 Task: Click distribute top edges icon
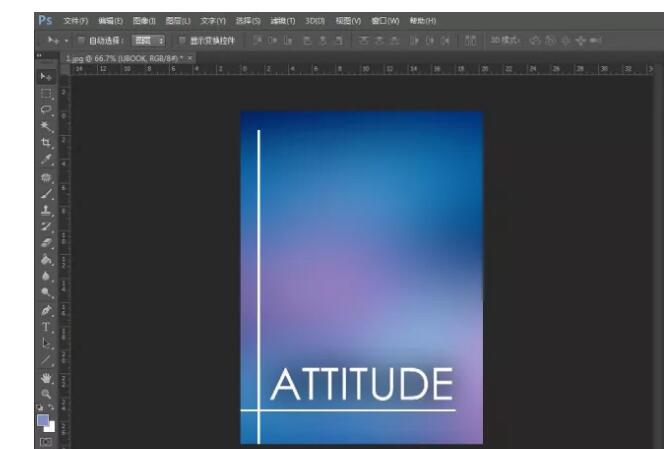coord(363,41)
